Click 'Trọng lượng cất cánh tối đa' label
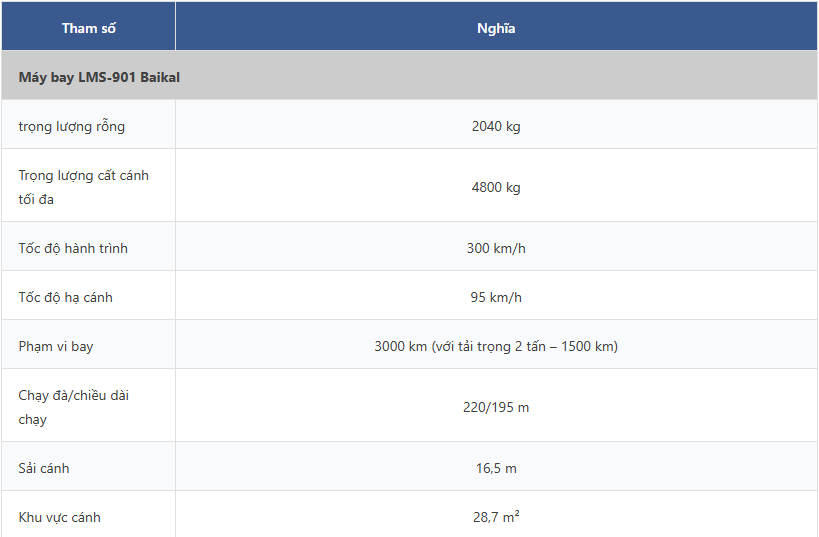Screen dimensions: 819x537 tap(83, 187)
